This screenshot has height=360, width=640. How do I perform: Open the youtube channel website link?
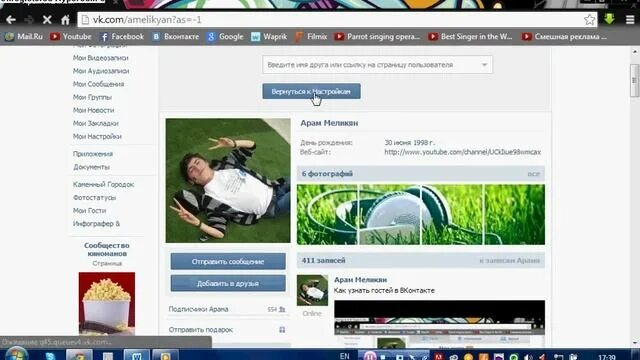click(x=462, y=152)
